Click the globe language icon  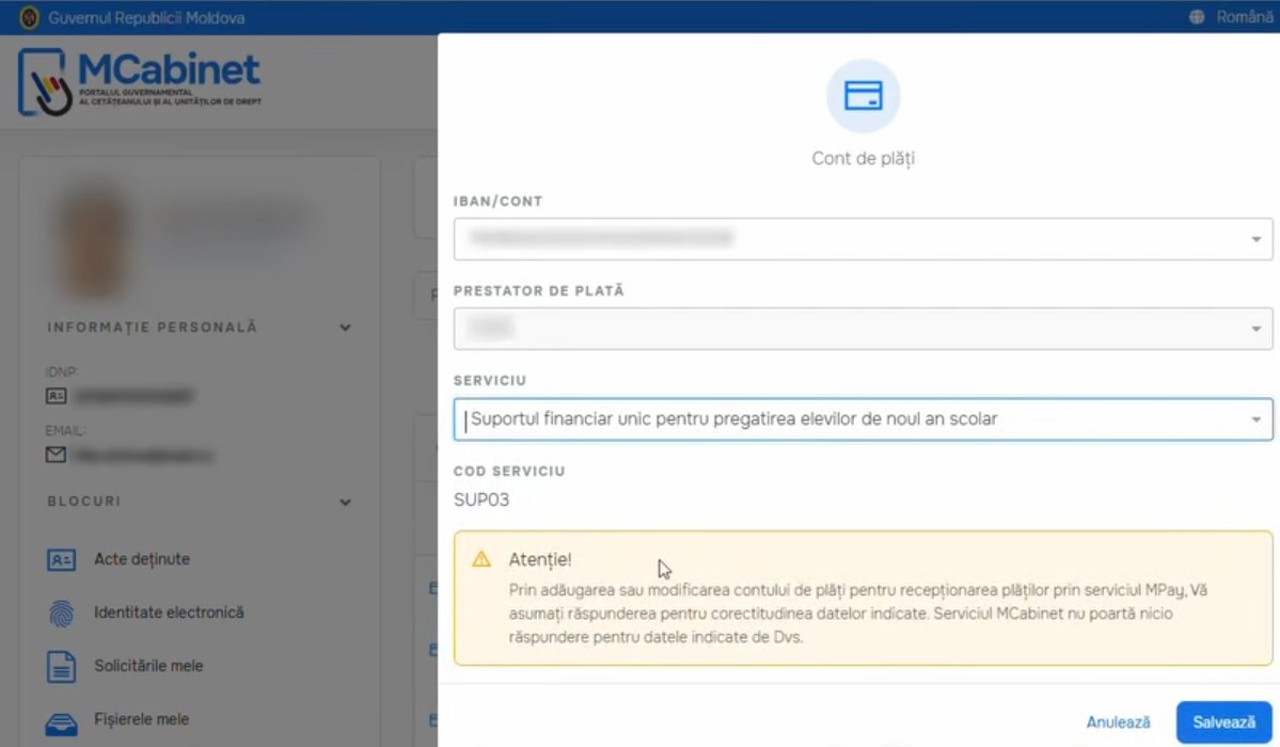1196,17
